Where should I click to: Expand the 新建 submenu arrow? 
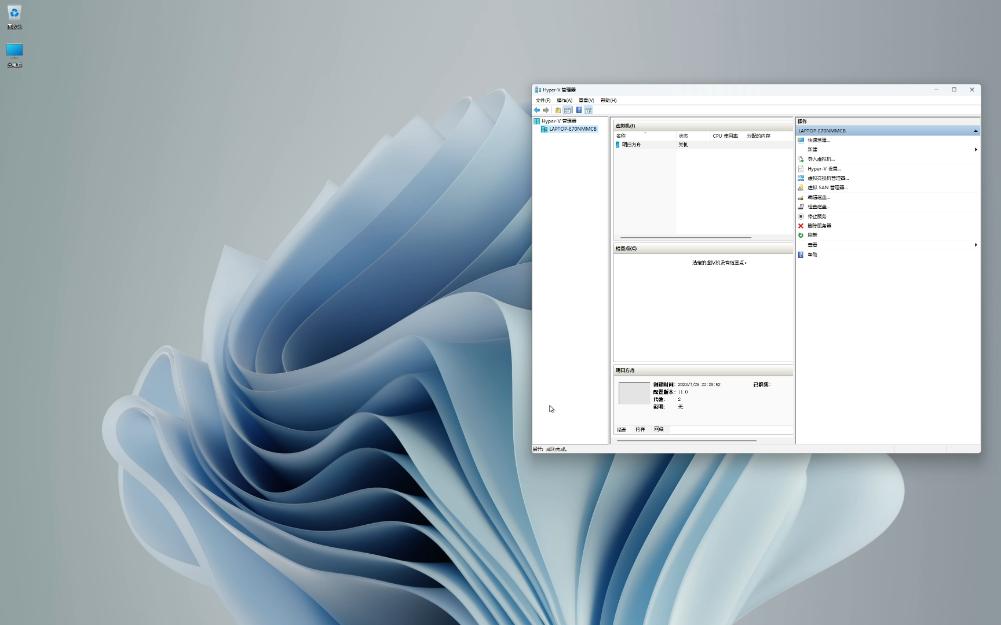point(976,148)
